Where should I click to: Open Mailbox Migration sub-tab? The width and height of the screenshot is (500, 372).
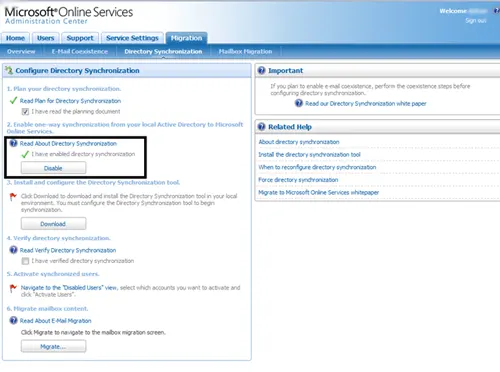click(245, 52)
